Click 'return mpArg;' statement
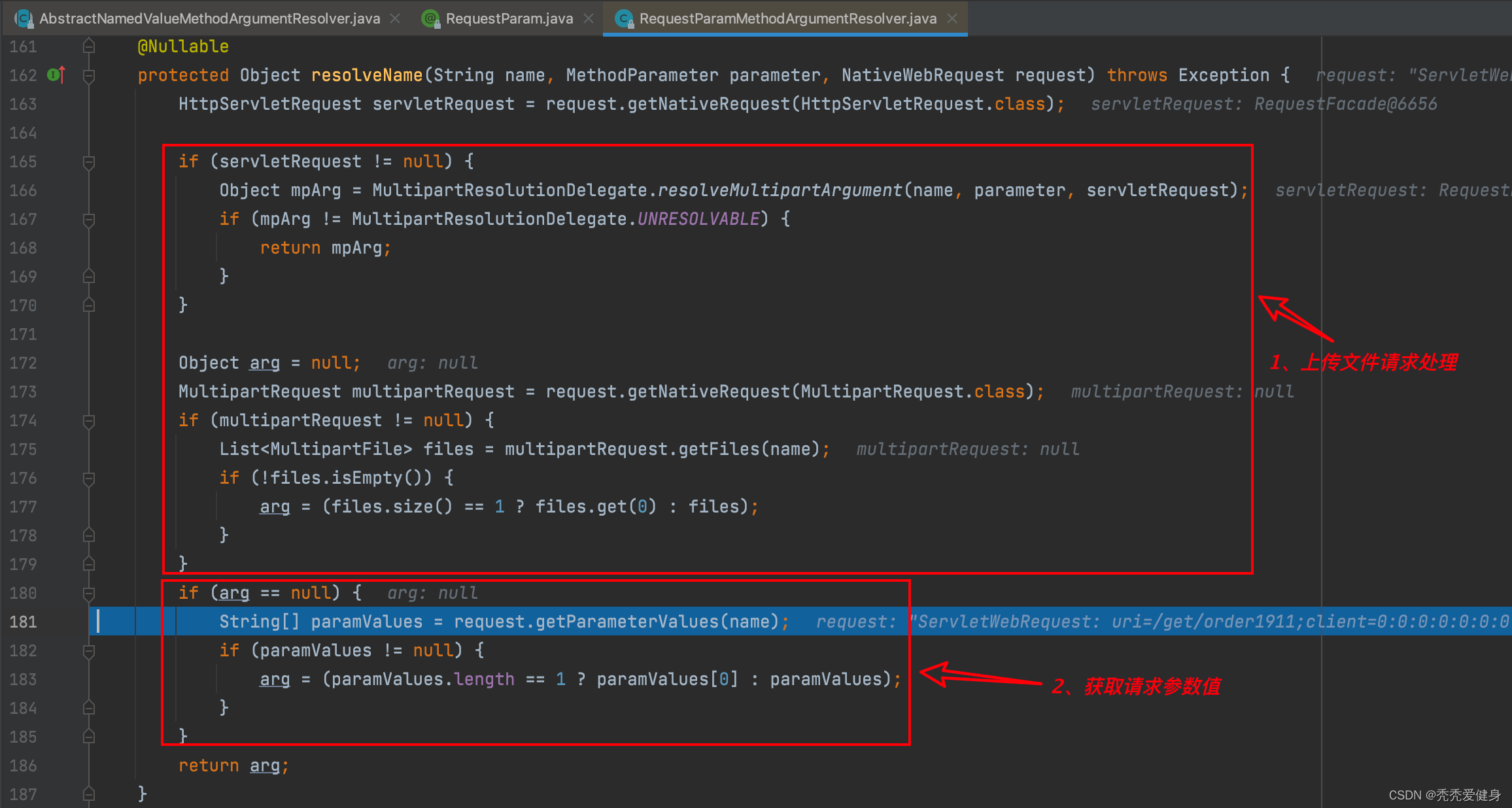The image size is (1512, 808). click(x=325, y=248)
